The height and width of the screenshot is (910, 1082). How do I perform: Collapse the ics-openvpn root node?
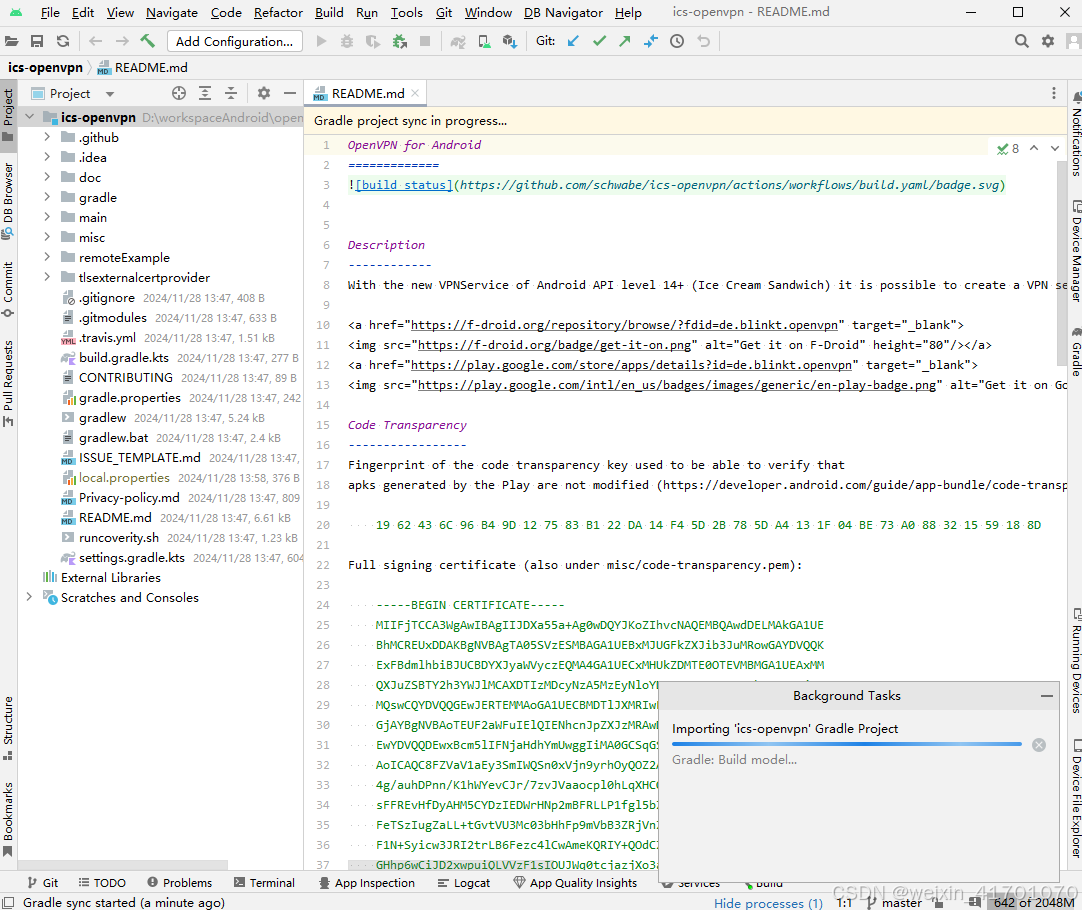(x=29, y=117)
